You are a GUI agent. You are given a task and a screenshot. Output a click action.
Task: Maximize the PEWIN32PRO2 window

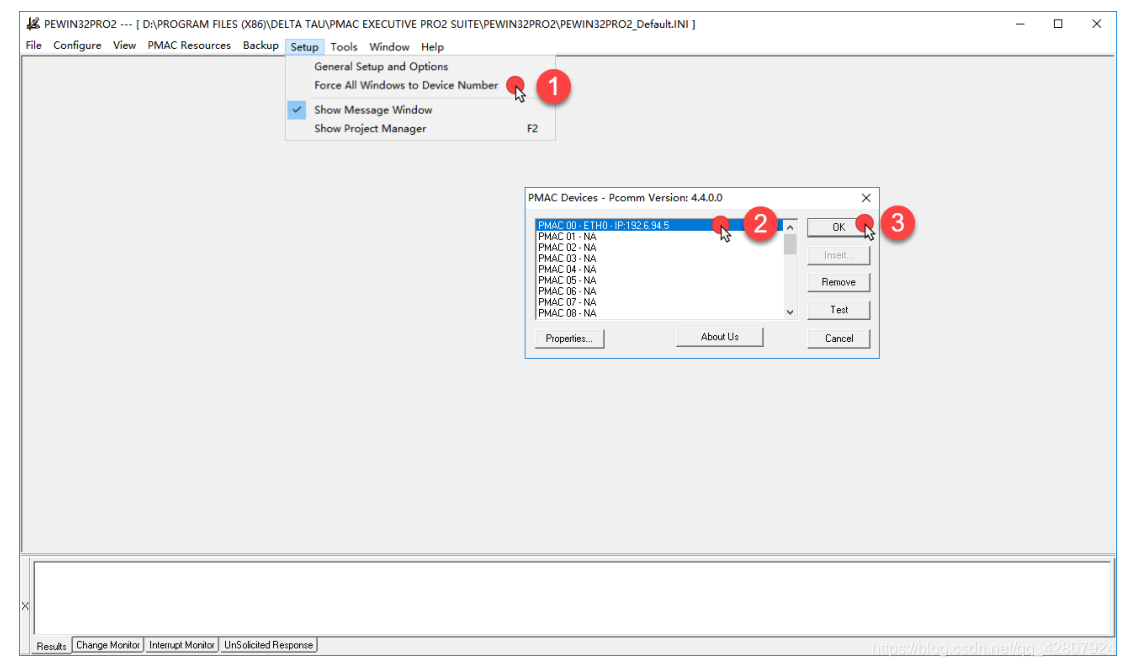[1058, 24]
